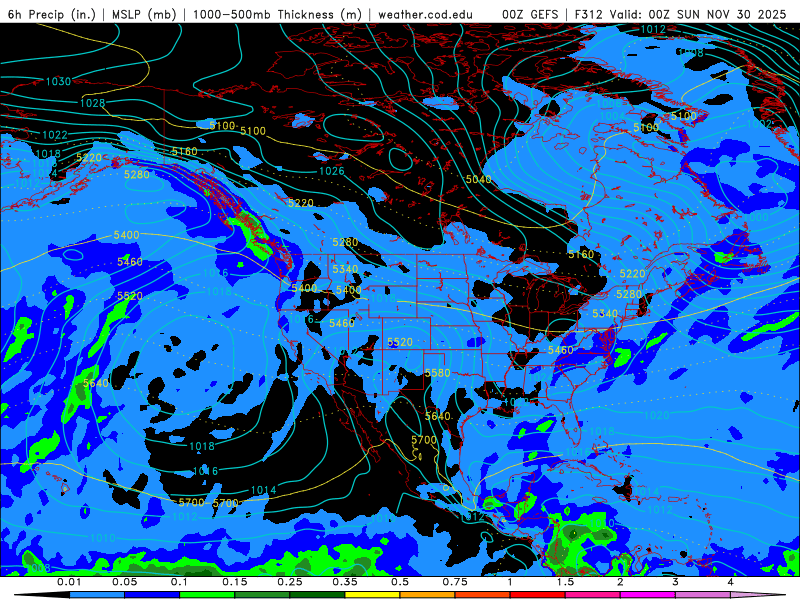Click the 1030 isobar label
Screen dimensions: 800x600
(x=58, y=82)
